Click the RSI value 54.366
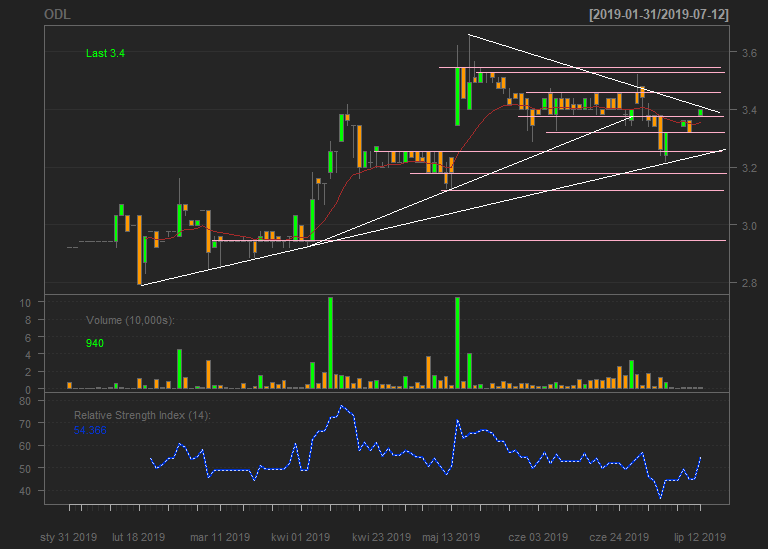Screen dimensions: 768x549 coord(90,430)
